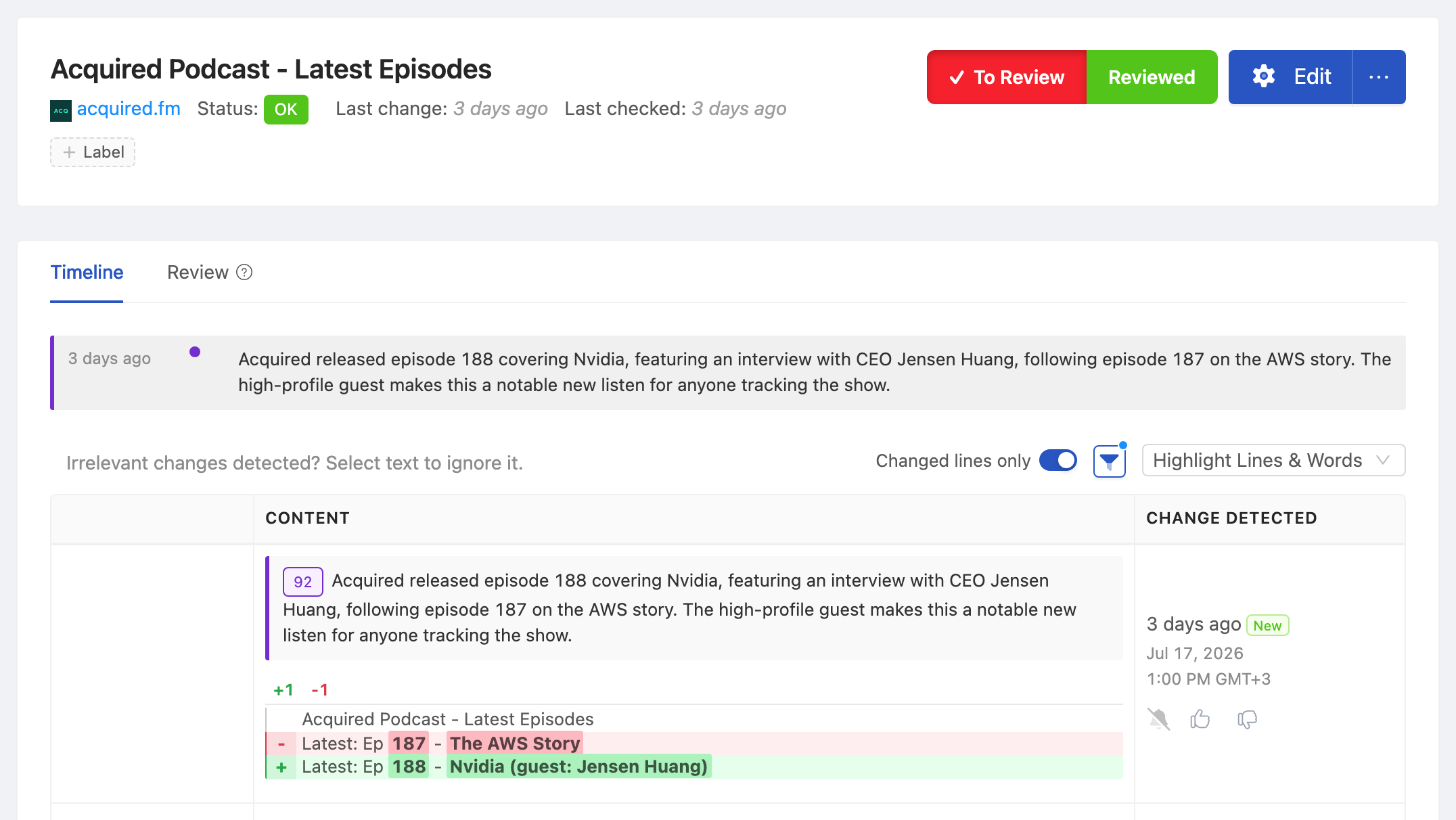This screenshot has width=1456, height=820.
Task: Click the CHANGE DETECTED column header
Action: [1231, 518]
